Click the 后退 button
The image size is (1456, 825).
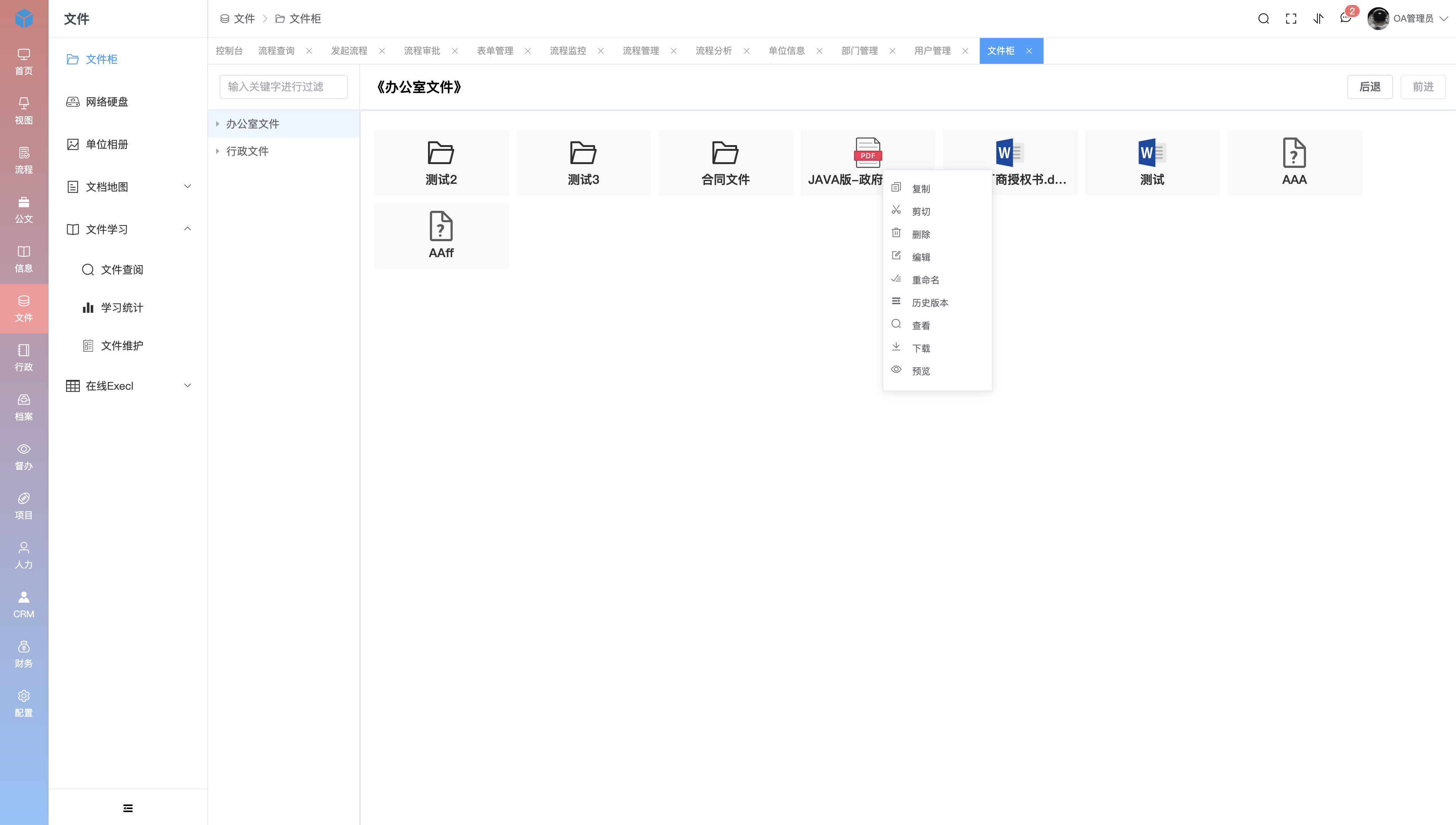(1370, 87)
